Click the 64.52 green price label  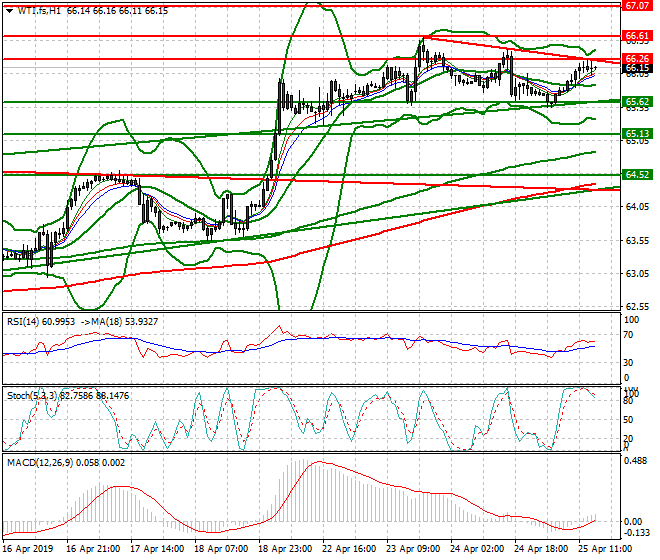point(637,174)
